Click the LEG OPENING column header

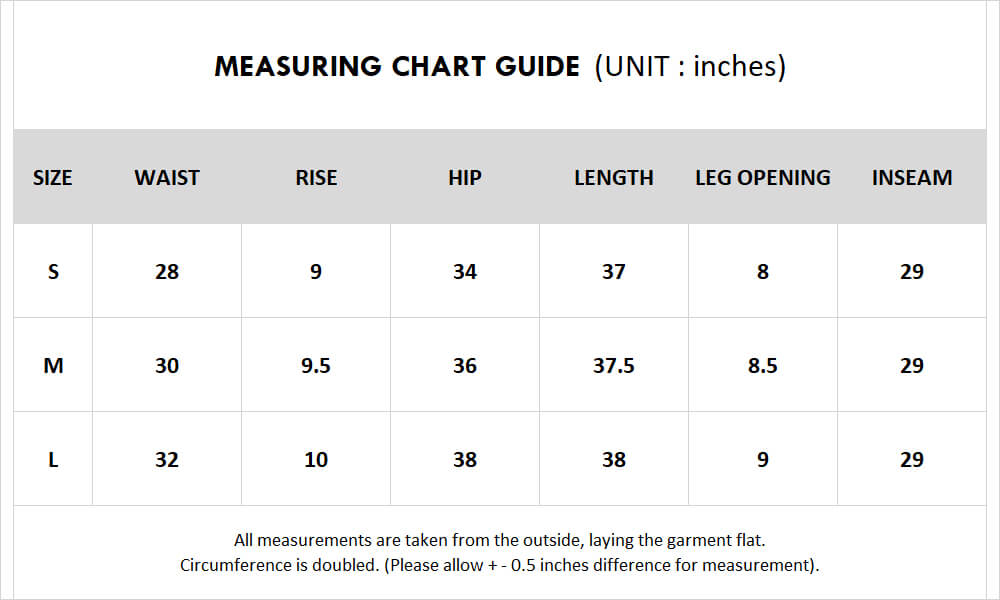tap(763, 177)
